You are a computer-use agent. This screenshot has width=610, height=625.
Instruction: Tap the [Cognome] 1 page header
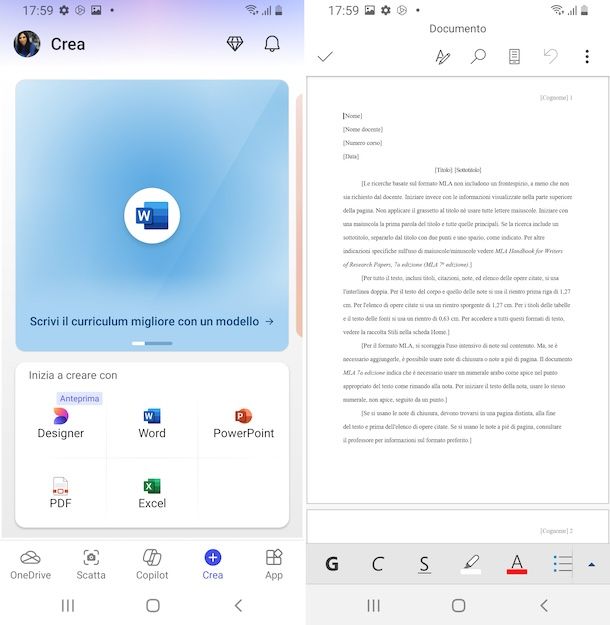(556, 98)
